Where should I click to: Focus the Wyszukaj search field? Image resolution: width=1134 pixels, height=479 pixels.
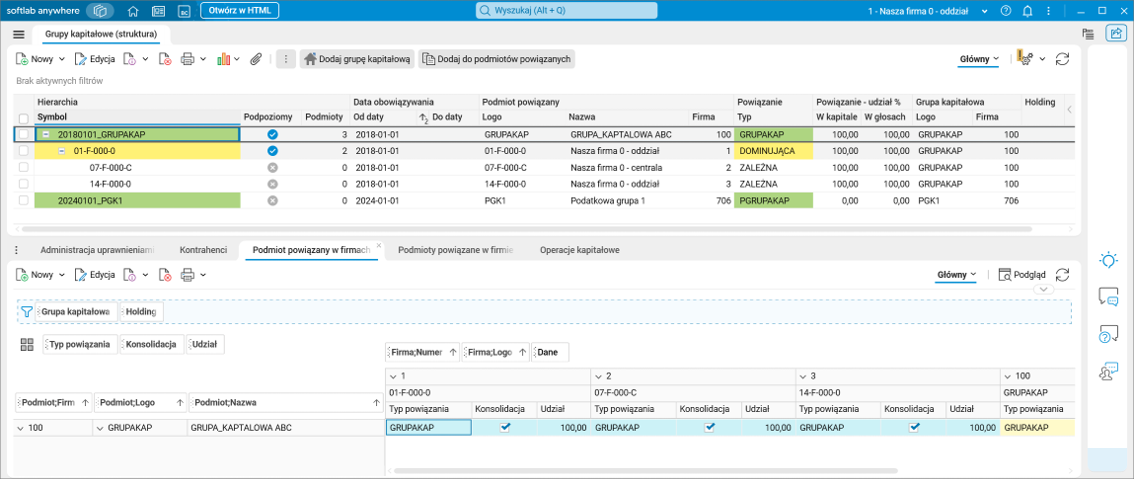click(566, 11)
